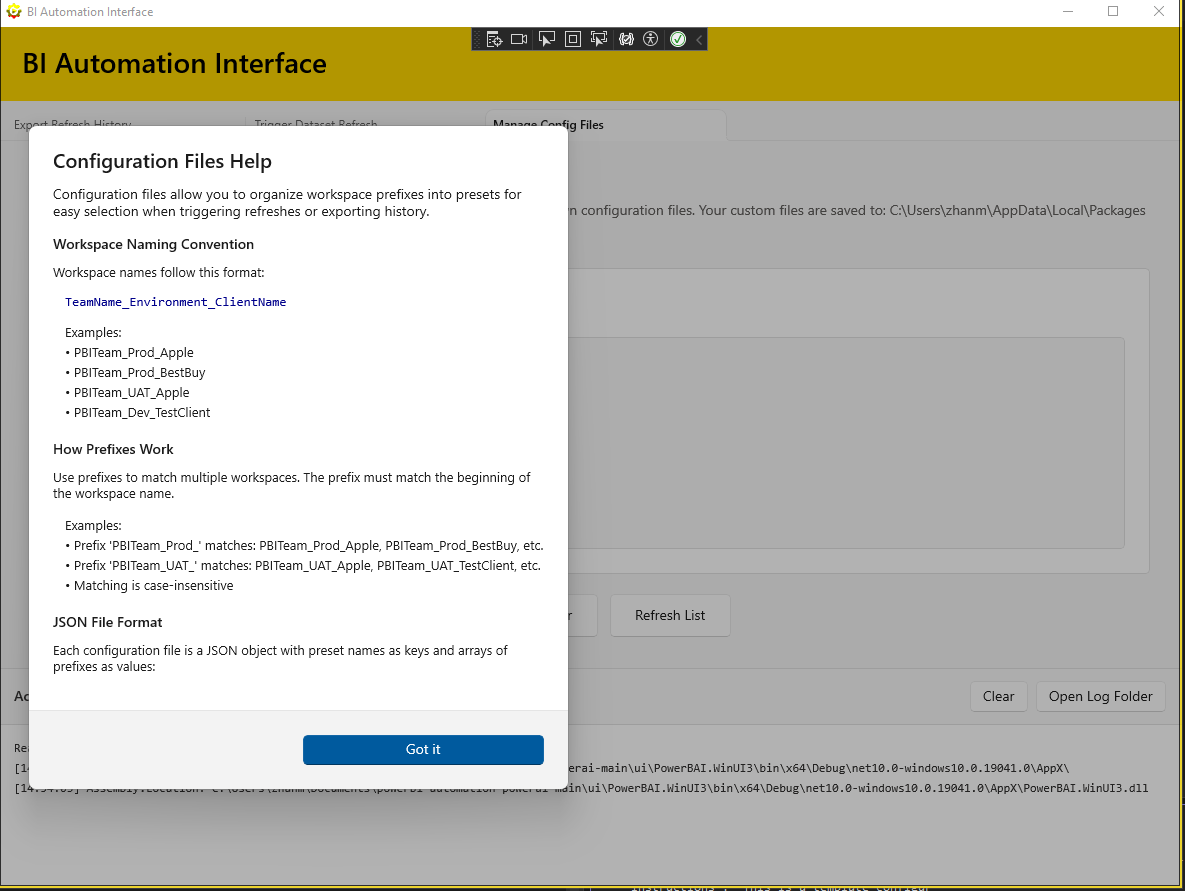Open the Manage Config Files tab
Viewport: 1185px width, 891px height.
[548, 124]
